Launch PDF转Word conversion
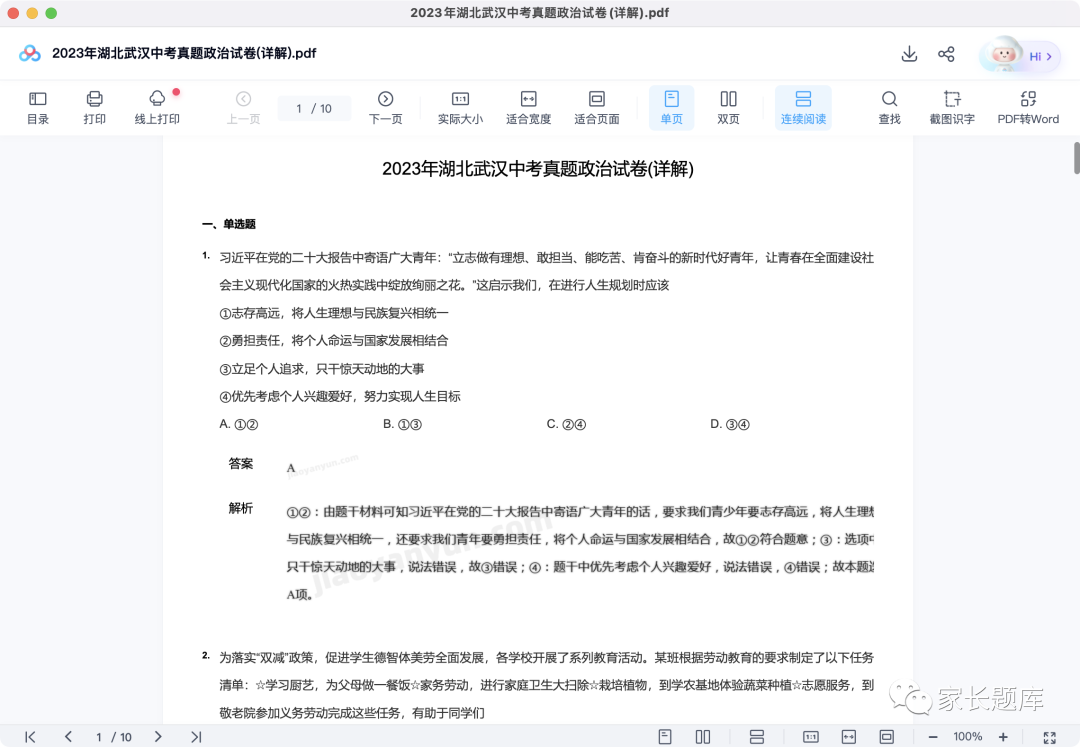This screenshot has height=747, width=1080. (1028, 108)
